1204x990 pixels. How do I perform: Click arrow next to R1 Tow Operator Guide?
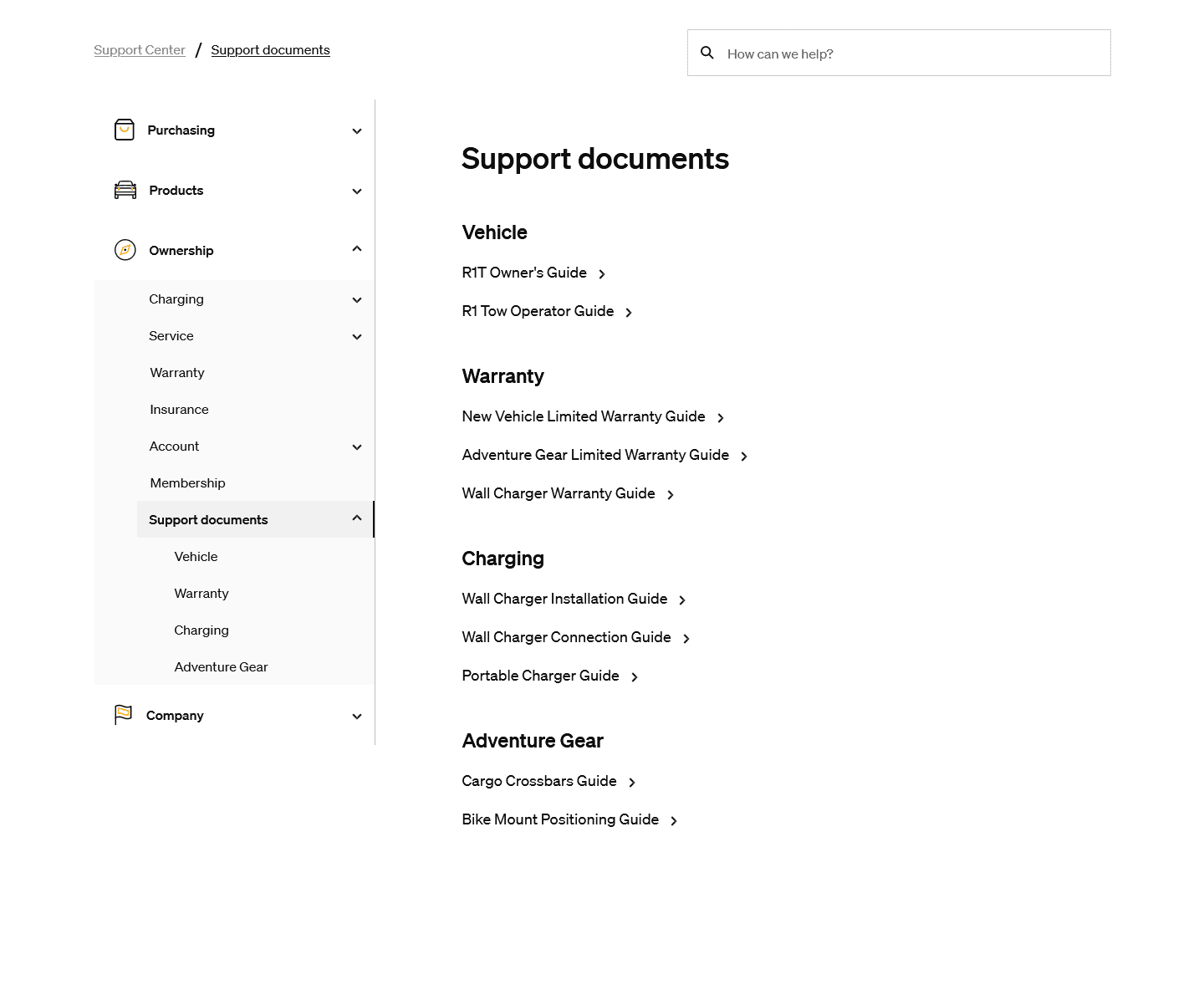(x=629, y=313)
